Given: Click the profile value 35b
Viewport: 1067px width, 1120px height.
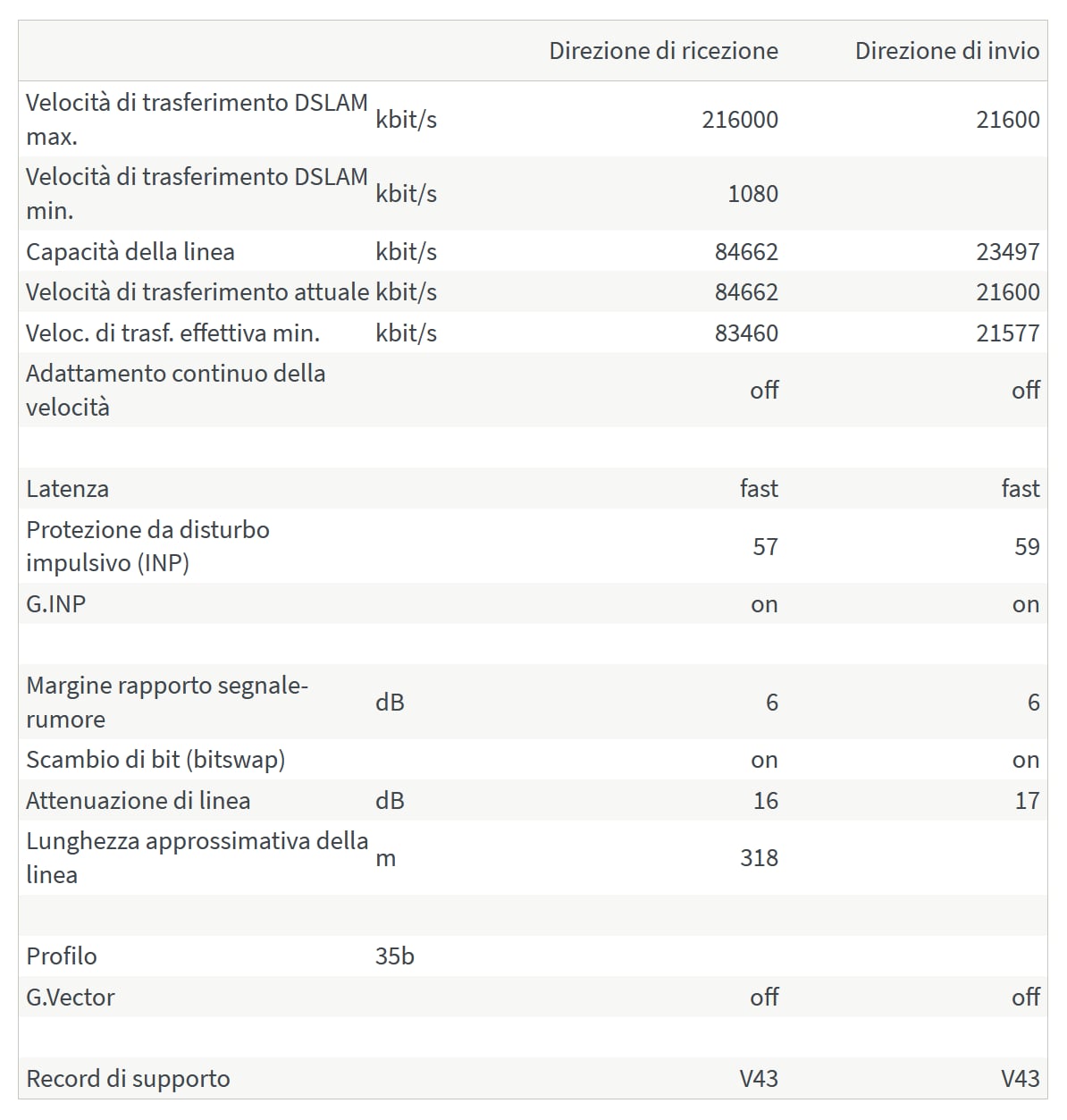Looking at the screenshot, I should click(x=395, y=956).
